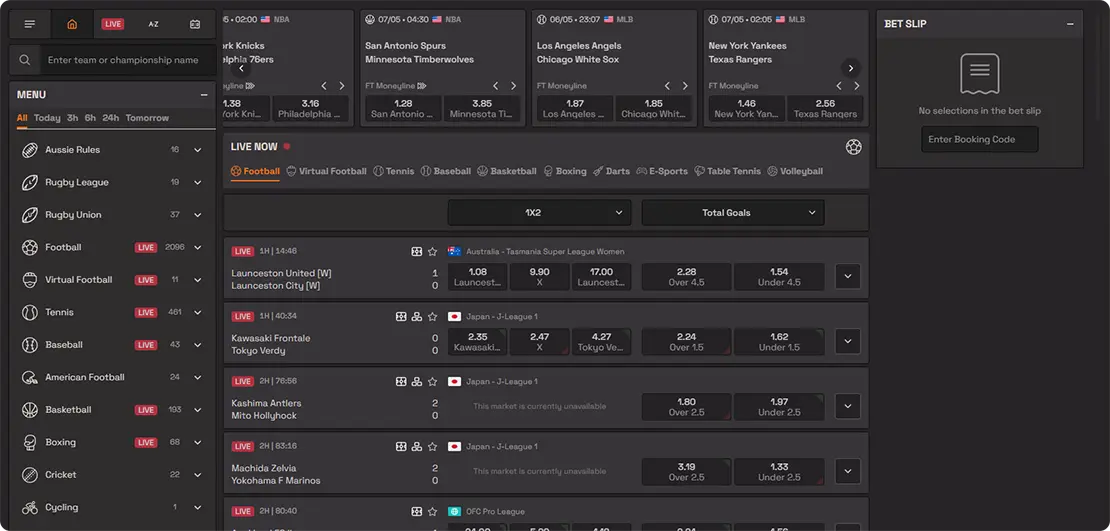Click the Virtual Football menu icon
1110x531 pixels.
tap(30, 280)
